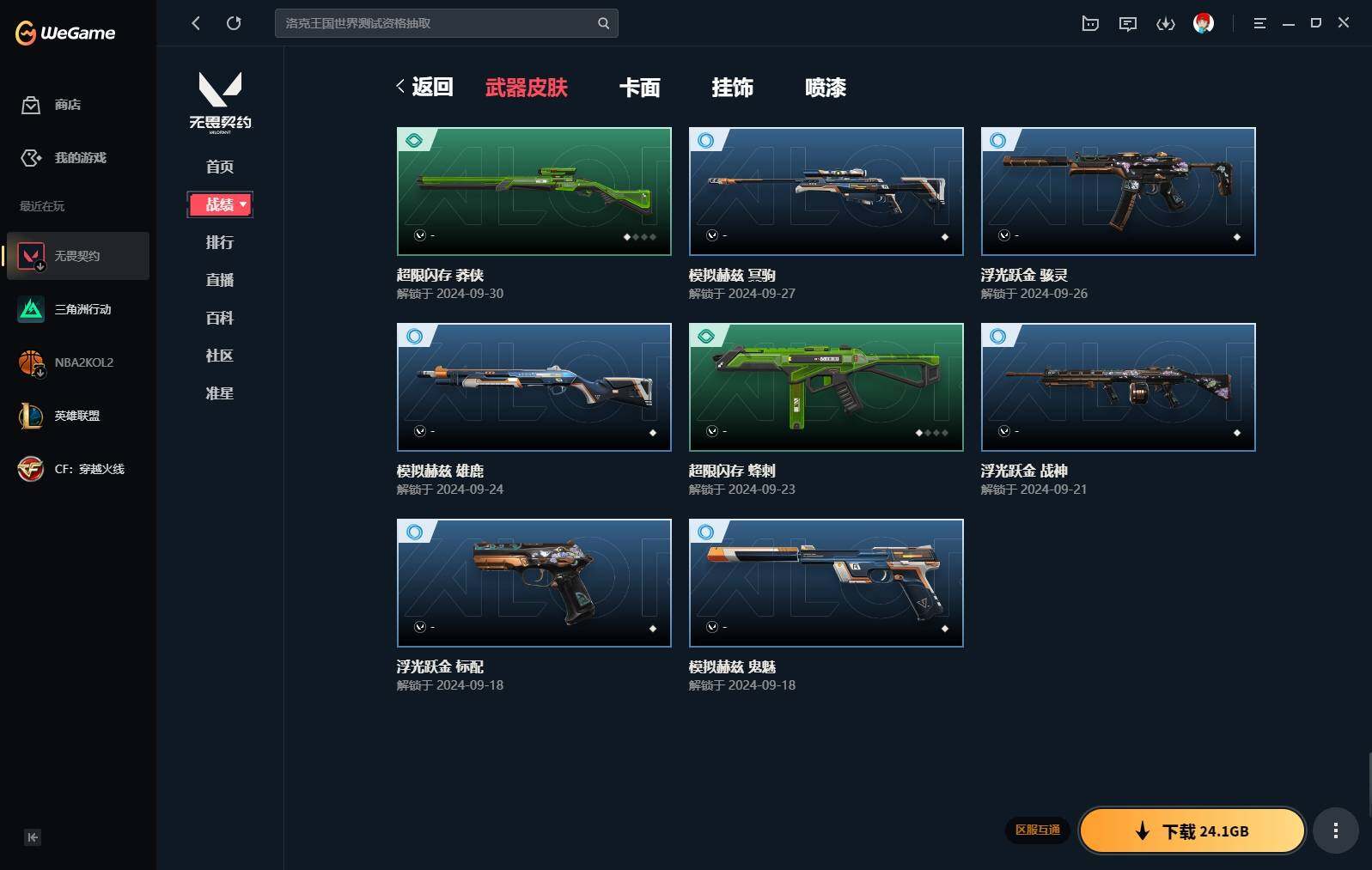
Task: Collapse the left sidebar
Action: coord(33,837)
